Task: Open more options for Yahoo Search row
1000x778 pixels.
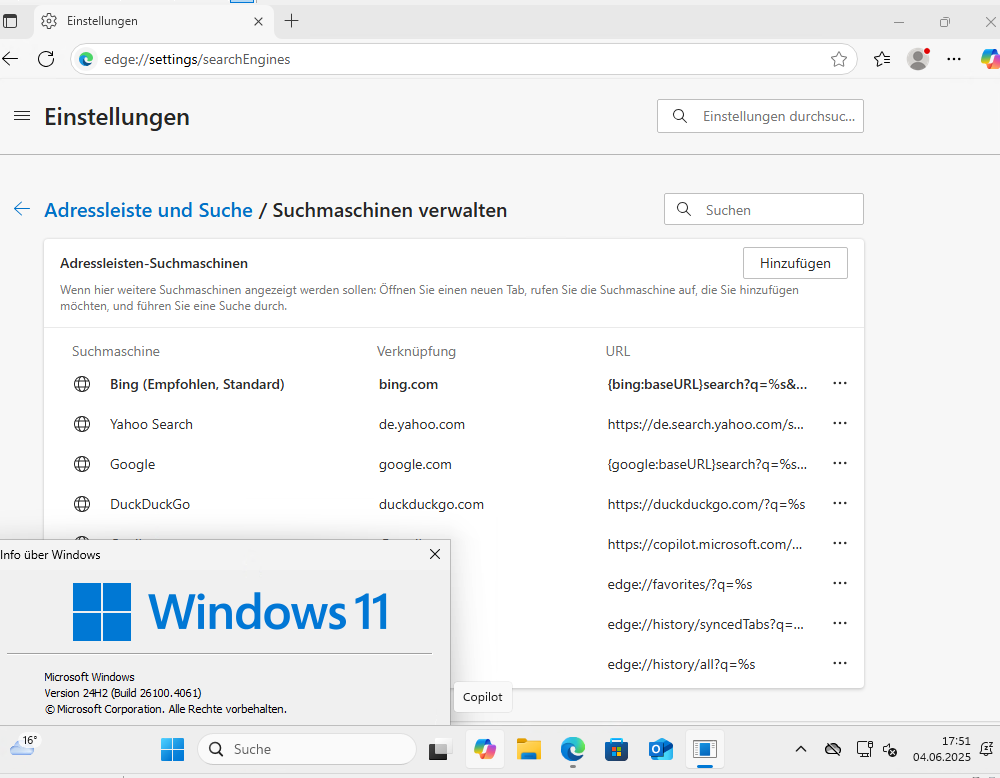Action: pyautogui.click(x=840, y=423)
